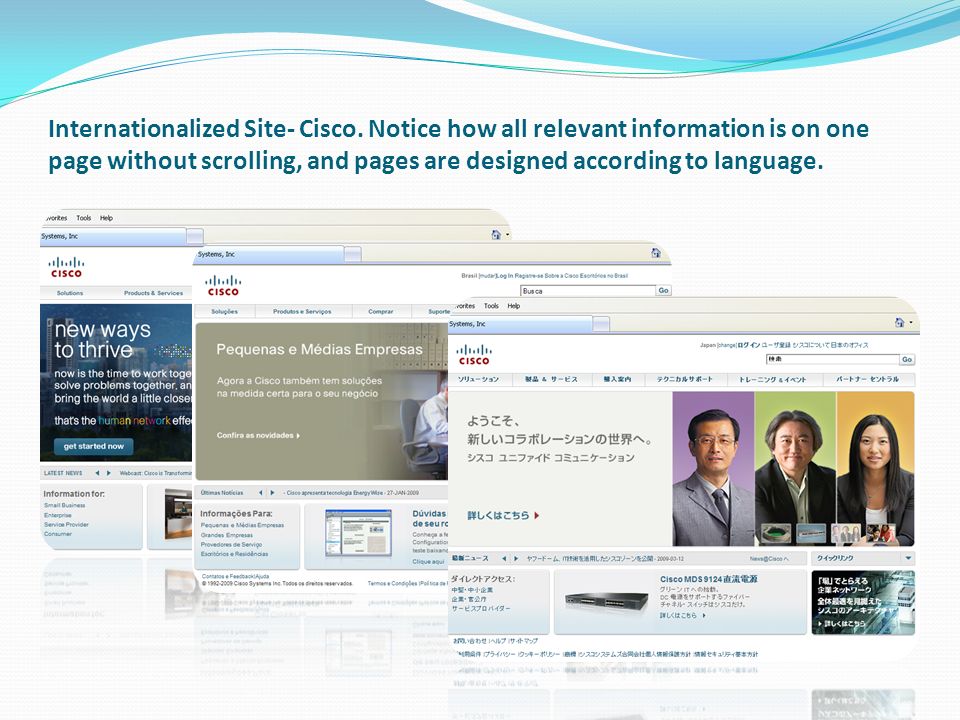Screen dimensions: 960x720
Task: Select the train thumbnail on the Japanese banner
Action: click(x=812, y=534)
